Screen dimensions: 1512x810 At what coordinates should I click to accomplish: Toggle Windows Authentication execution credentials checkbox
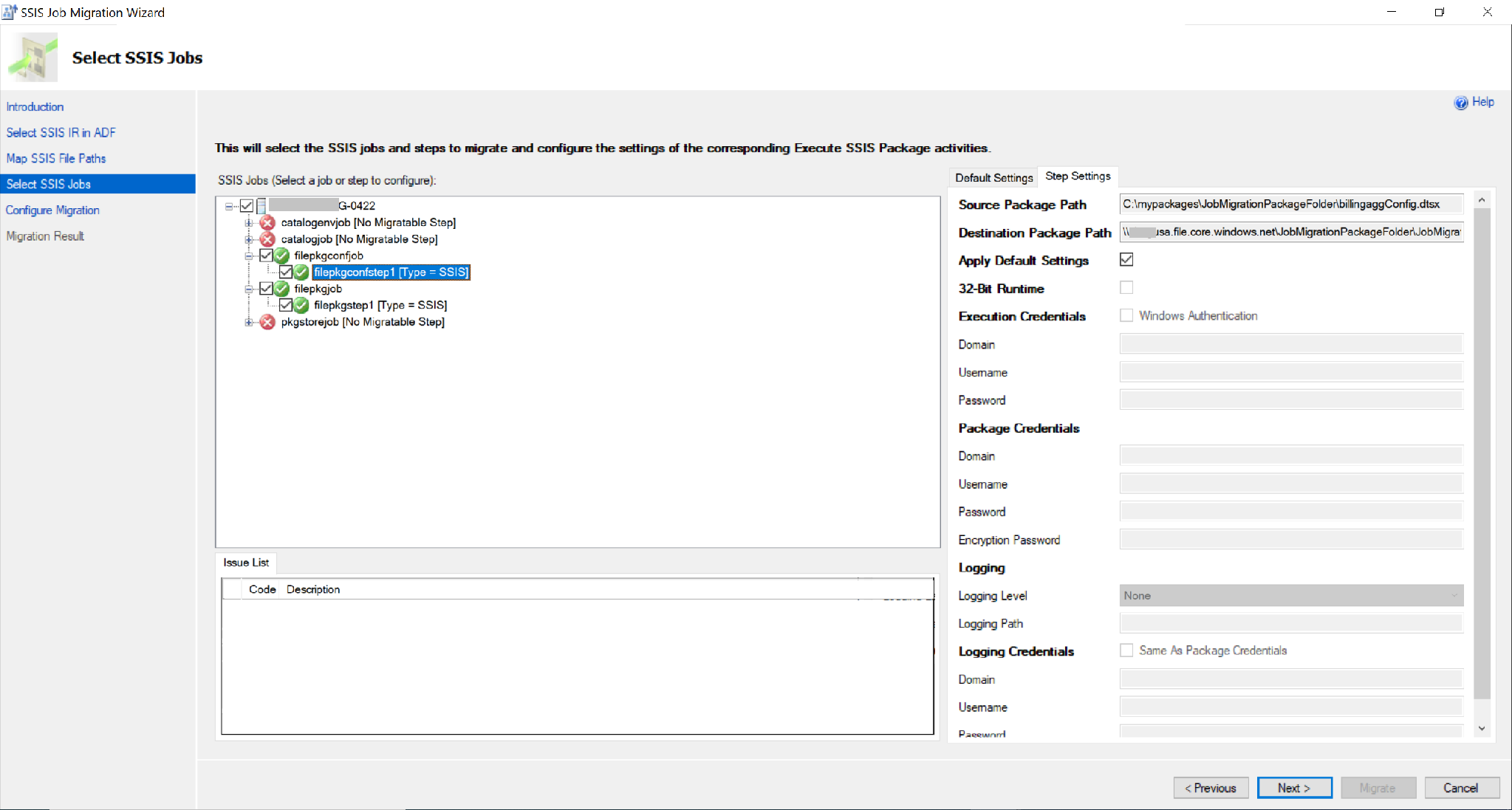click(x=1127, y=316)
